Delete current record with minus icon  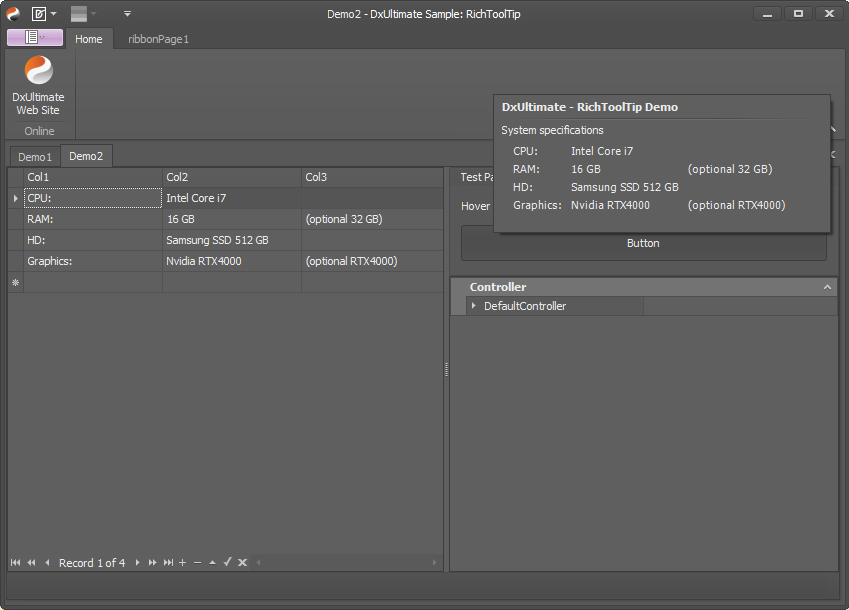click(198, 562)
